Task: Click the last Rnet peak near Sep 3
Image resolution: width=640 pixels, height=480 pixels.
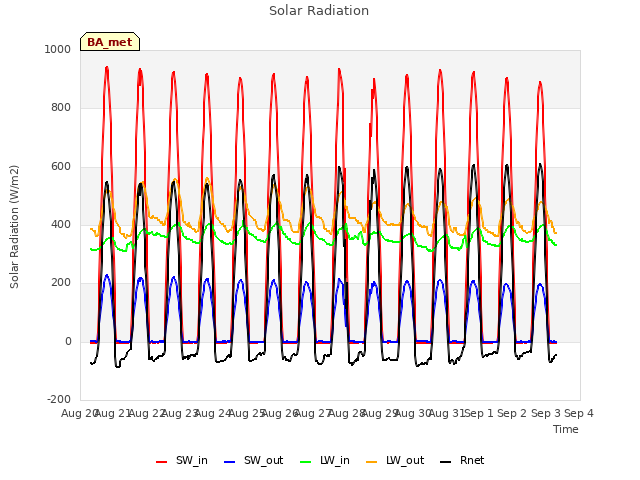Action: [540, 165]
